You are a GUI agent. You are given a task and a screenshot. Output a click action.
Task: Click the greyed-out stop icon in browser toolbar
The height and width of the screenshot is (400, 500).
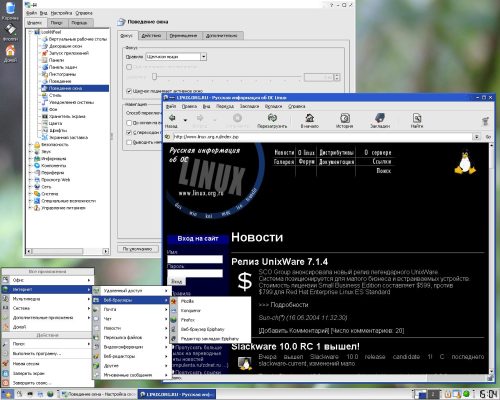click(237, 118)
